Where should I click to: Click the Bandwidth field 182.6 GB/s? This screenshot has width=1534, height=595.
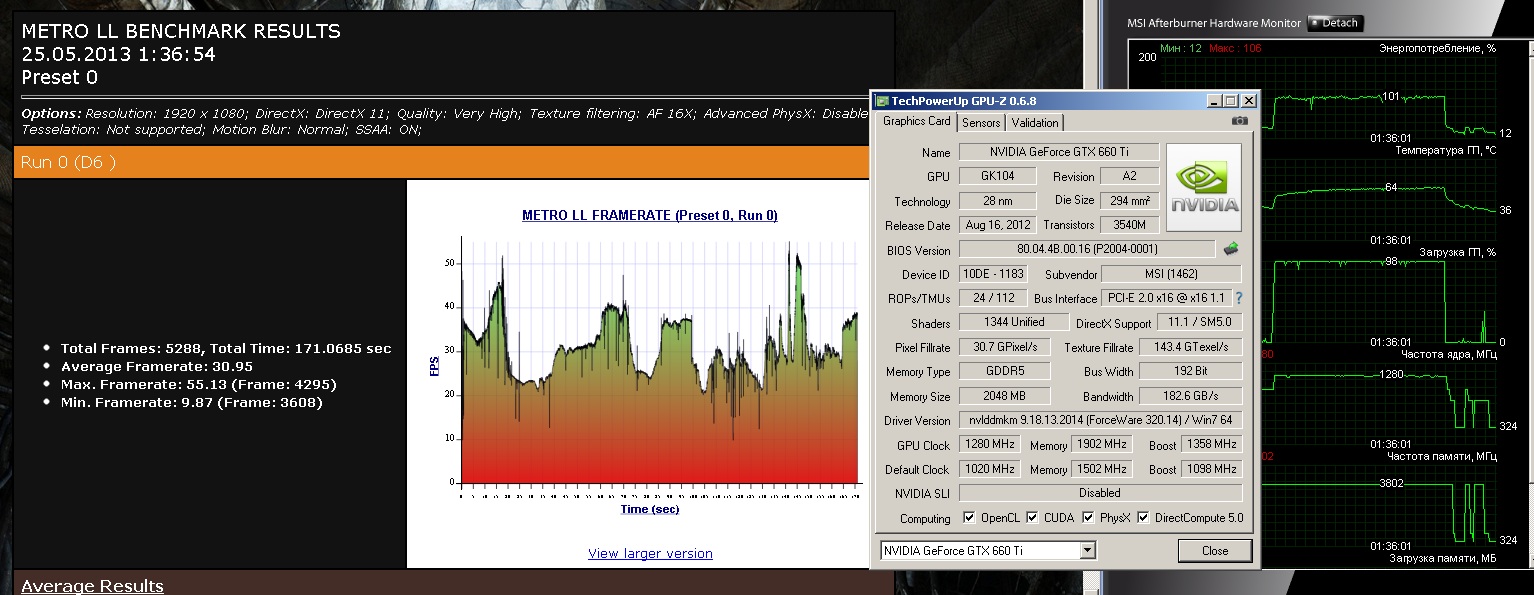(1189, 396)
